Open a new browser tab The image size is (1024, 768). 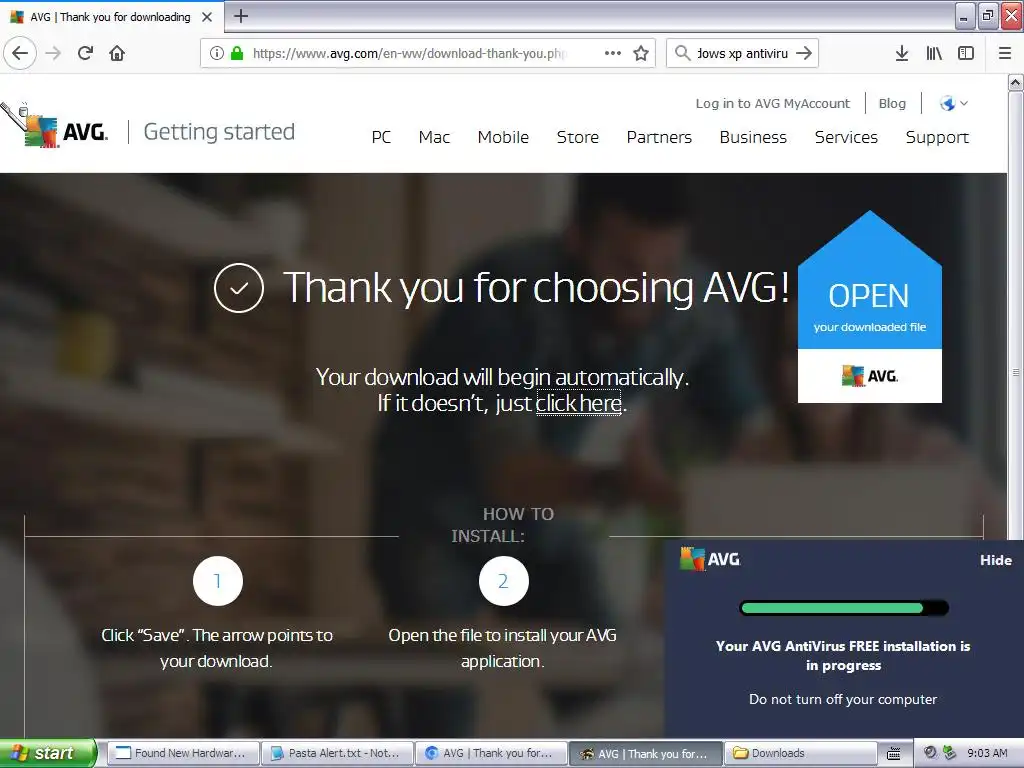coord(241,16)
